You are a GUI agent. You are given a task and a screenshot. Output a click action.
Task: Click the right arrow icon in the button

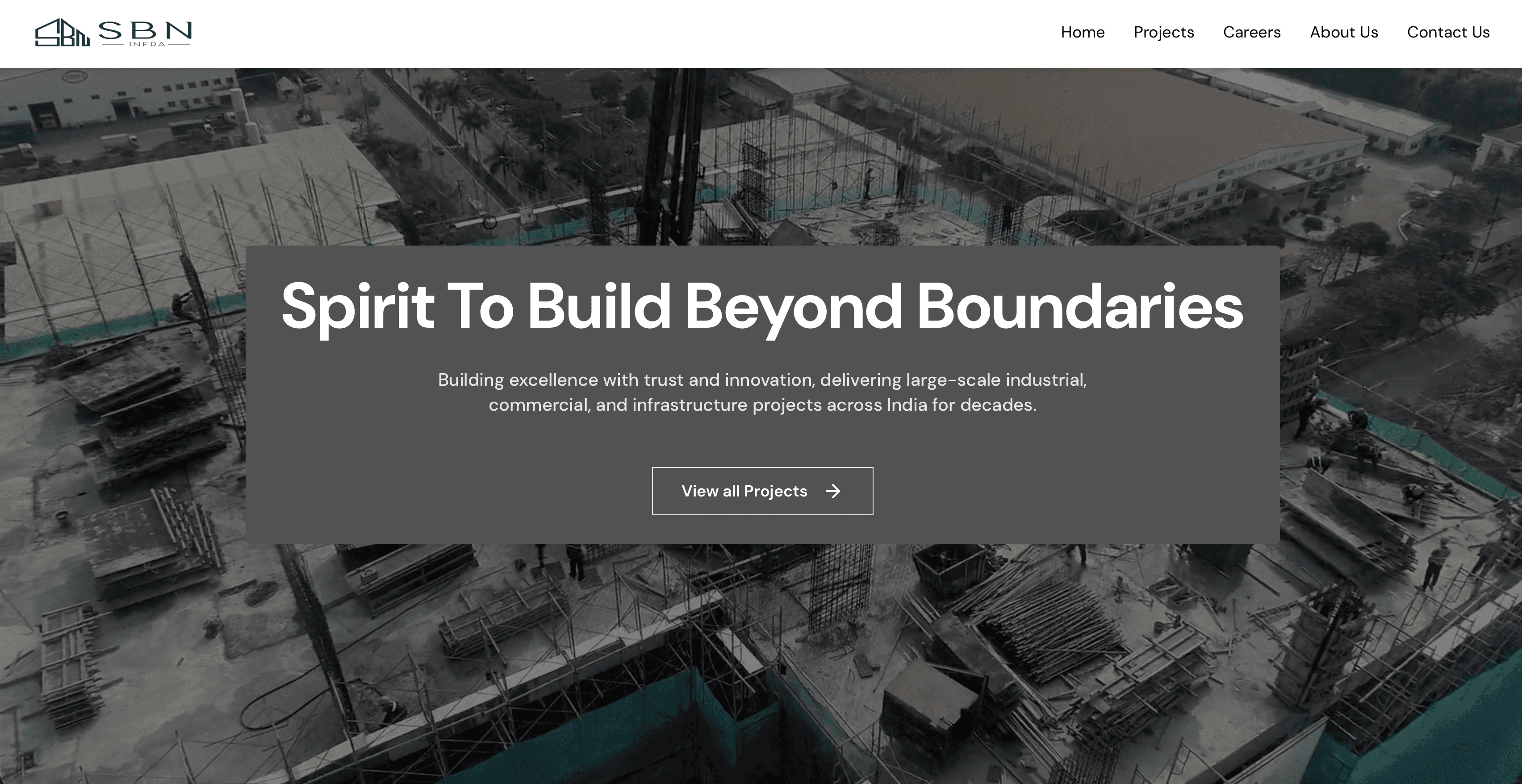point(833,492)
